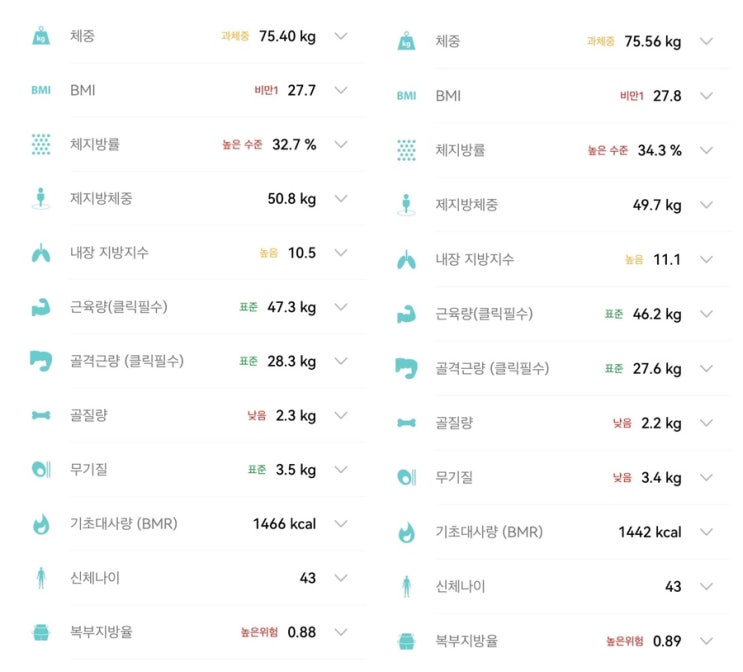Open 근육량(클릭필수) entry showing 46.2 kg
Viewport: 743px width, 672px height.
pos(484,314)
